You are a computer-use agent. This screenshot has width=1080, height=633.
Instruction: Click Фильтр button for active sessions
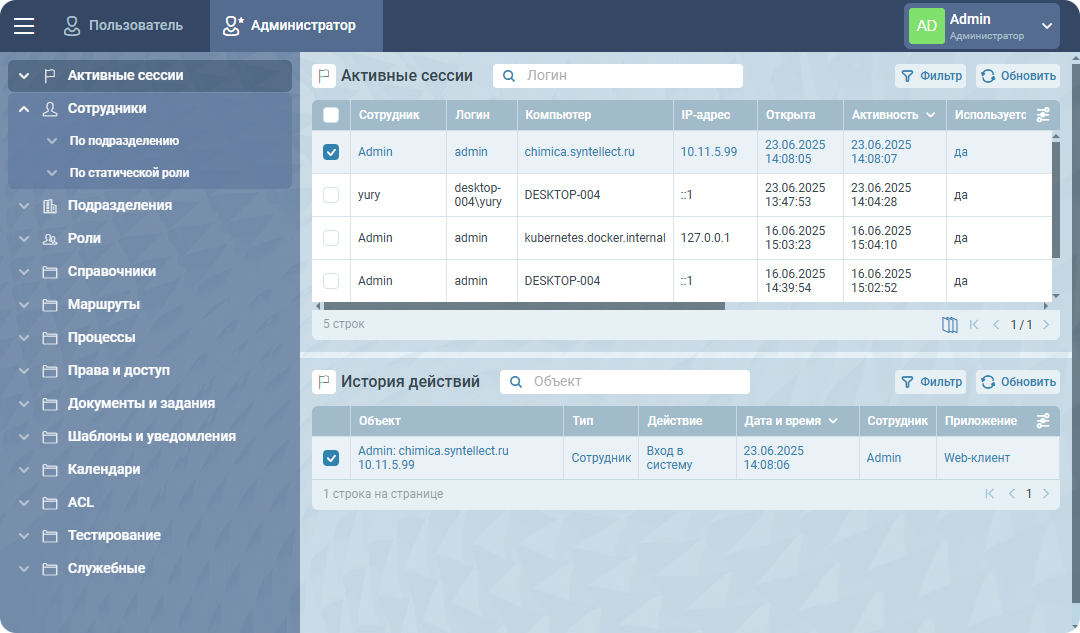coord(929,76)
